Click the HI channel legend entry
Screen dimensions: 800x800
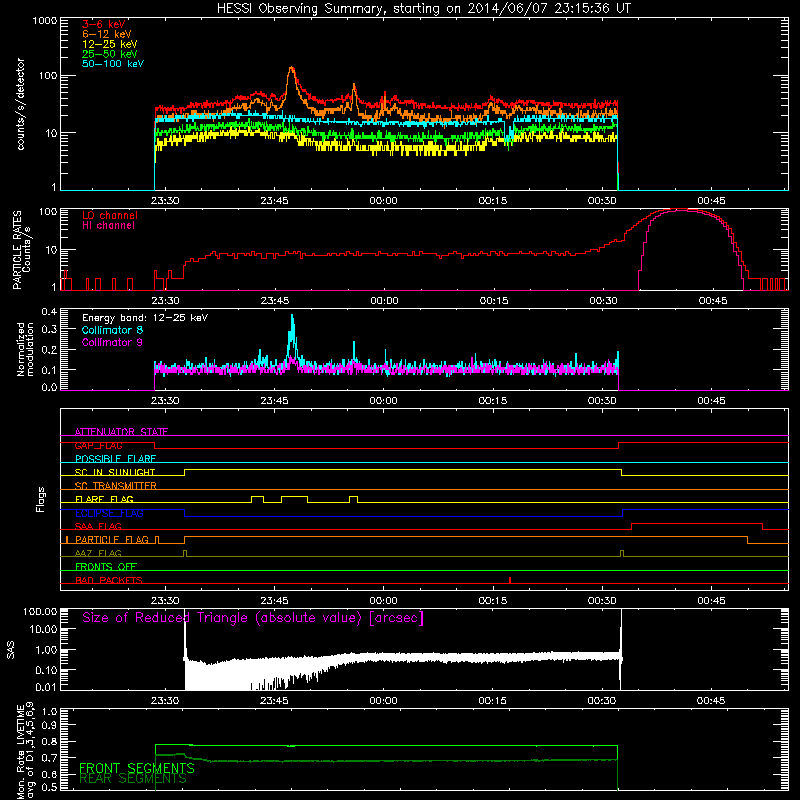pyautogui.click(x=108, y=226)
